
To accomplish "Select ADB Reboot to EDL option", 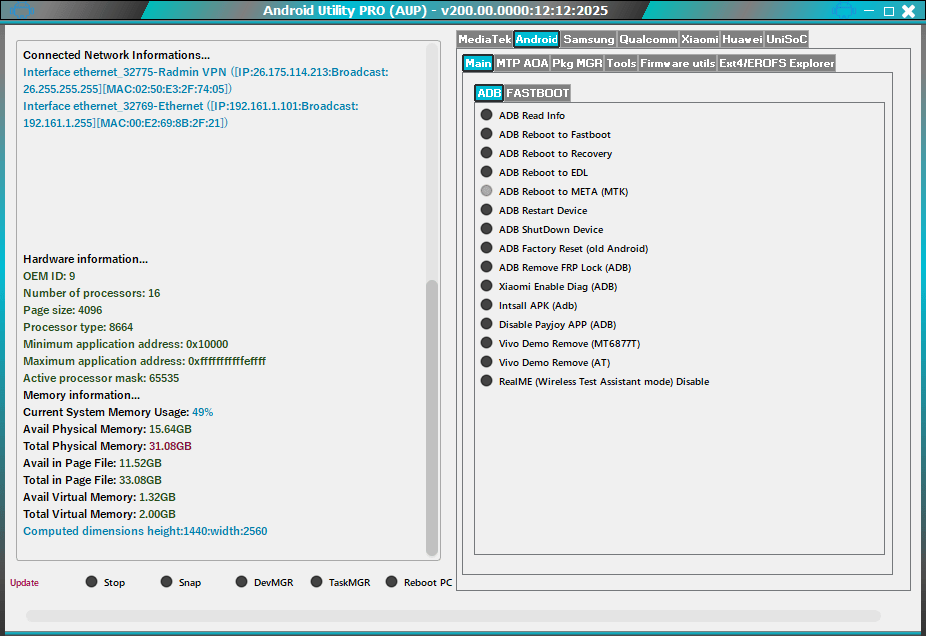I will [534, 172].
